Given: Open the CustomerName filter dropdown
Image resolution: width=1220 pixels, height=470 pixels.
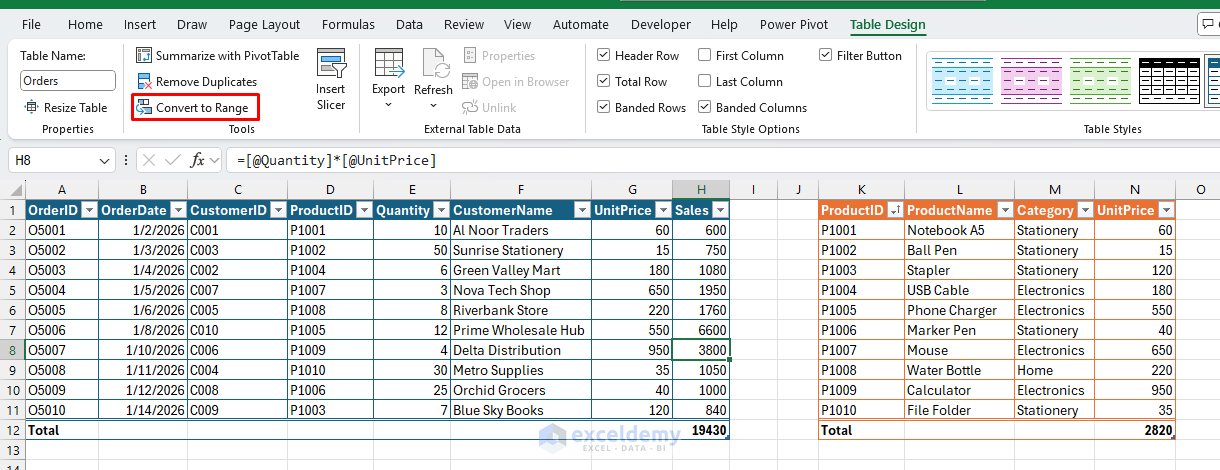Looking at the screenshot, I should click(x=581, y=210).
